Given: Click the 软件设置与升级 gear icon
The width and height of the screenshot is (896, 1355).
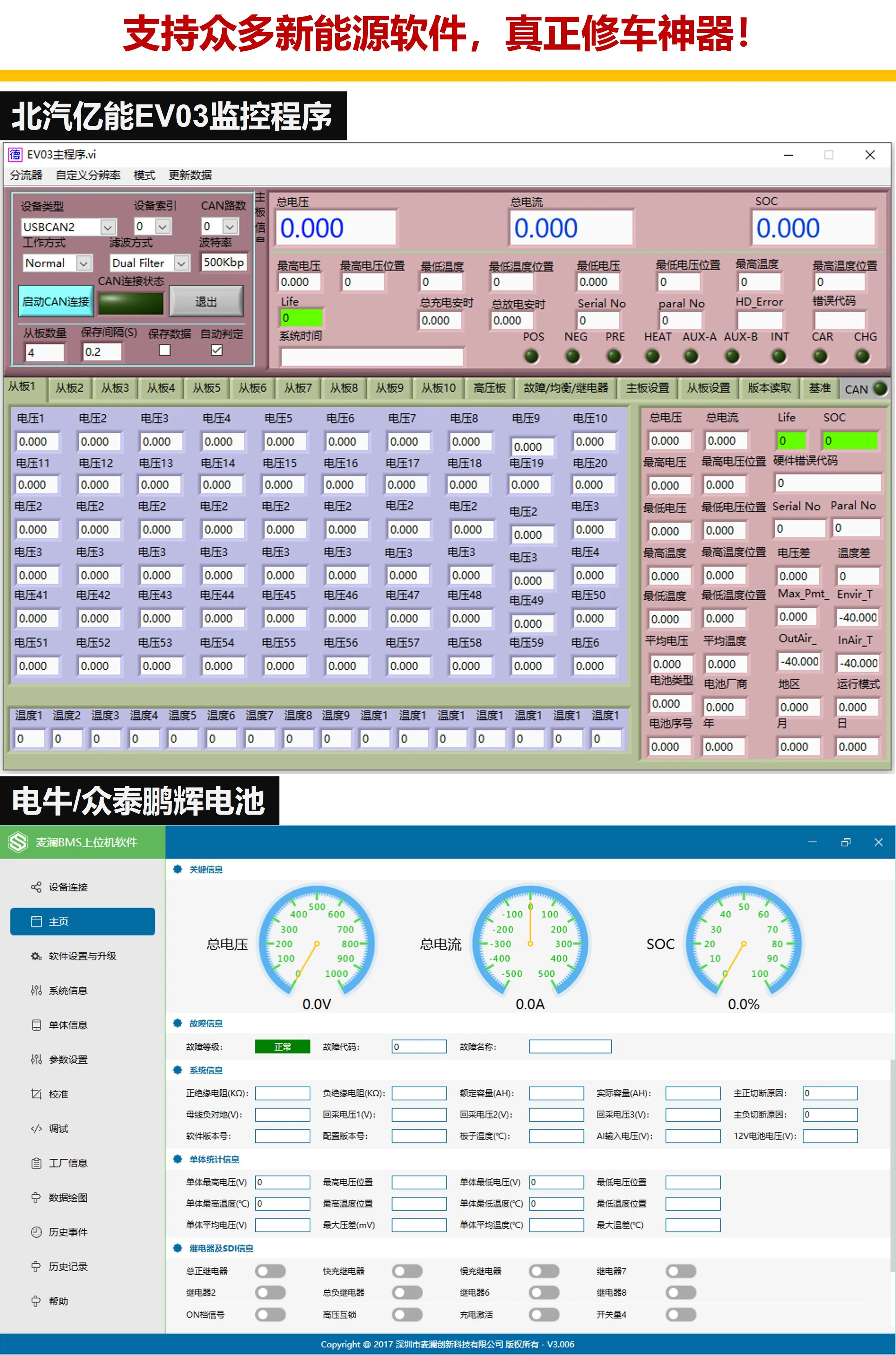Looking at the screenshot, I should [36, 956].
